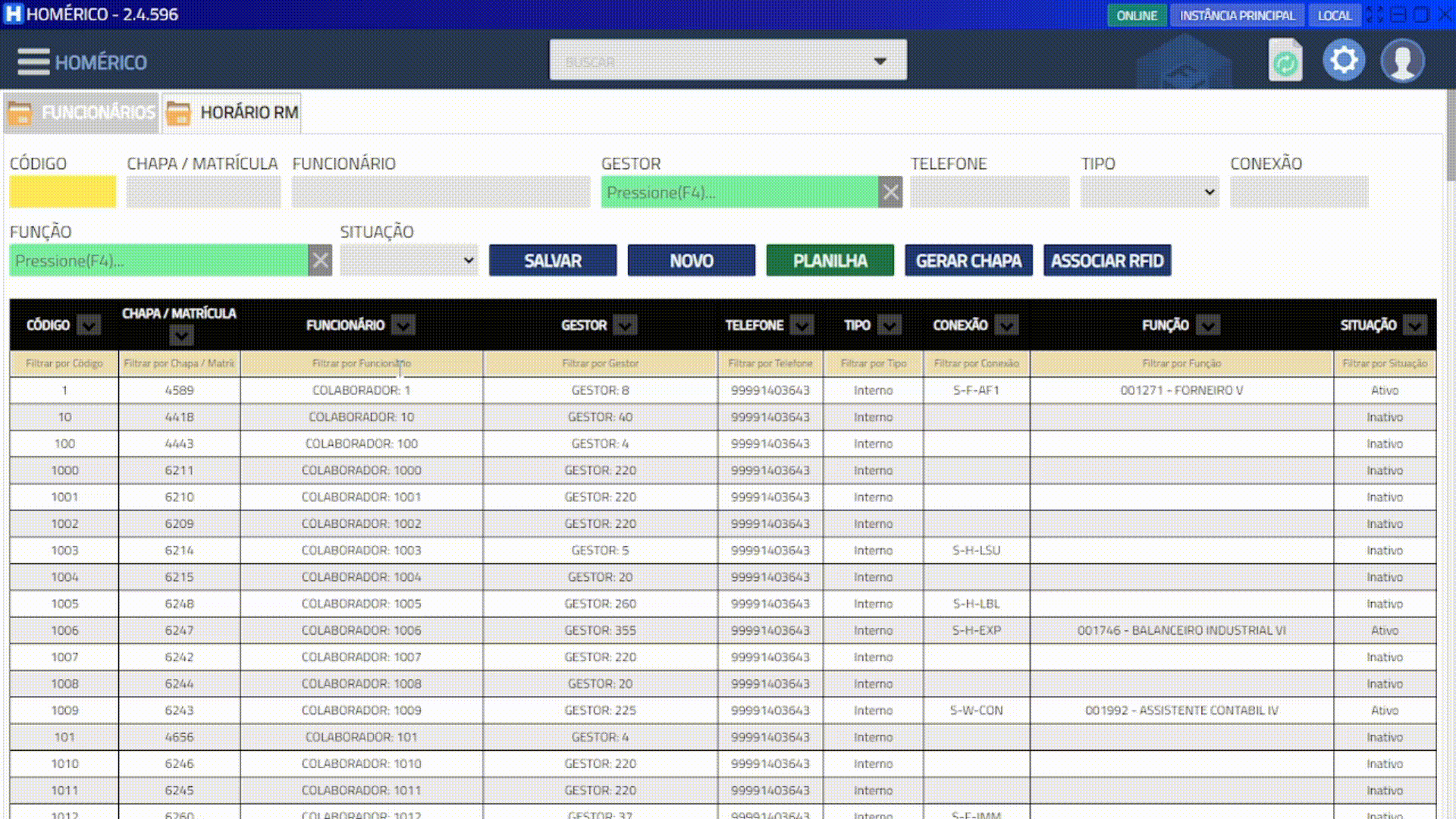The width and height of the screenshot is (1456, 819).
Task: Clear the GESTOR field with X
Action: pos(890,193)
